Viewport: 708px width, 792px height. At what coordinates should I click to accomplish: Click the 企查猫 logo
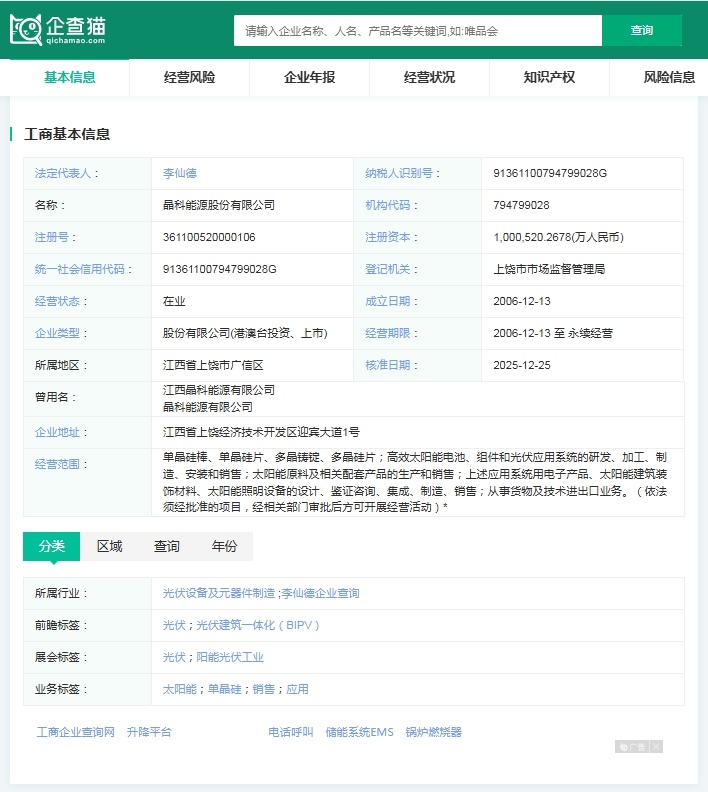58,30
